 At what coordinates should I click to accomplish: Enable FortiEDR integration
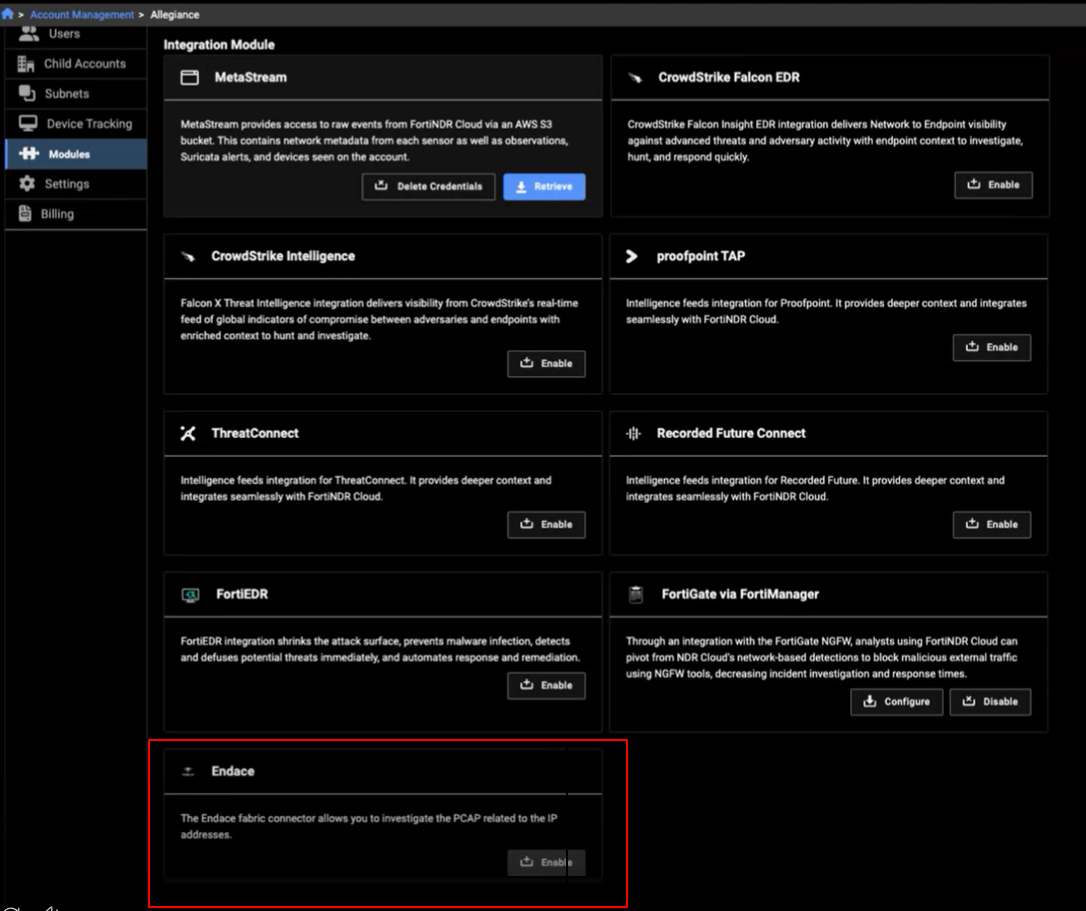[546, 685]
